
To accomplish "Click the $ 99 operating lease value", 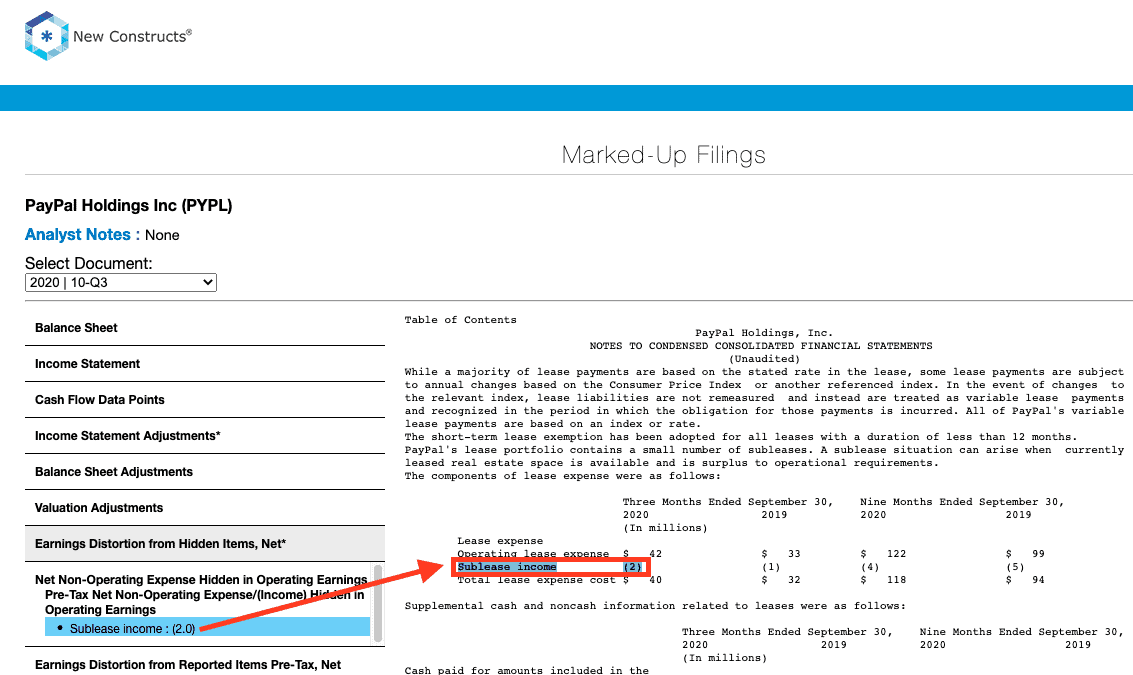I will [1025, 554].
